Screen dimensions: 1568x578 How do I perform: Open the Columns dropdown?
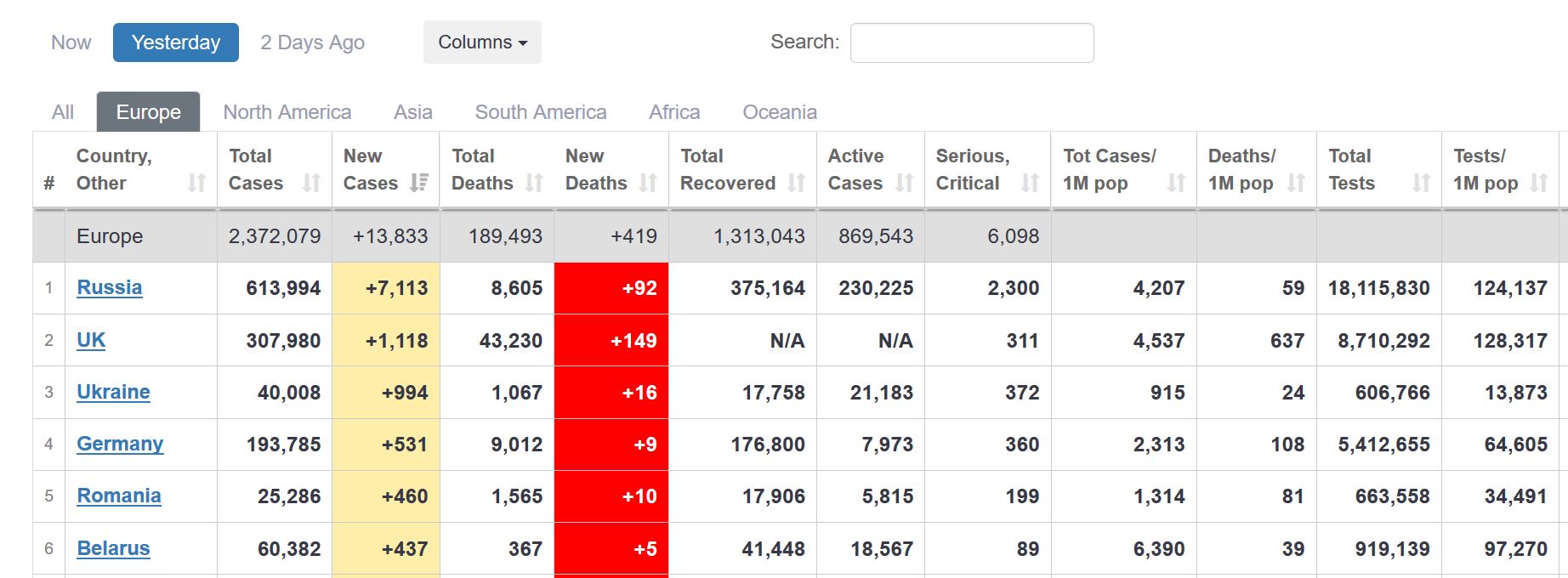[482, 42]
